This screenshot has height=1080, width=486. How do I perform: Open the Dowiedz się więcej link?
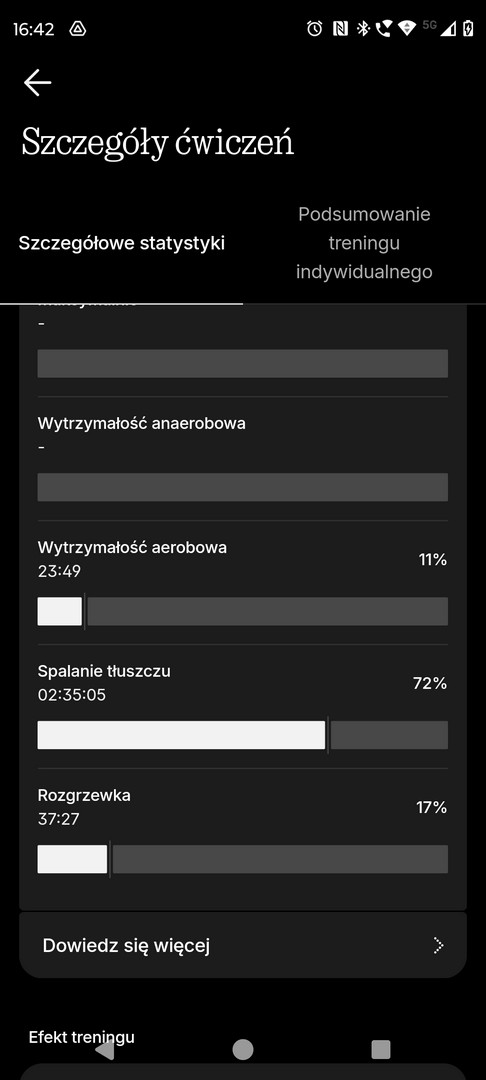243,945
